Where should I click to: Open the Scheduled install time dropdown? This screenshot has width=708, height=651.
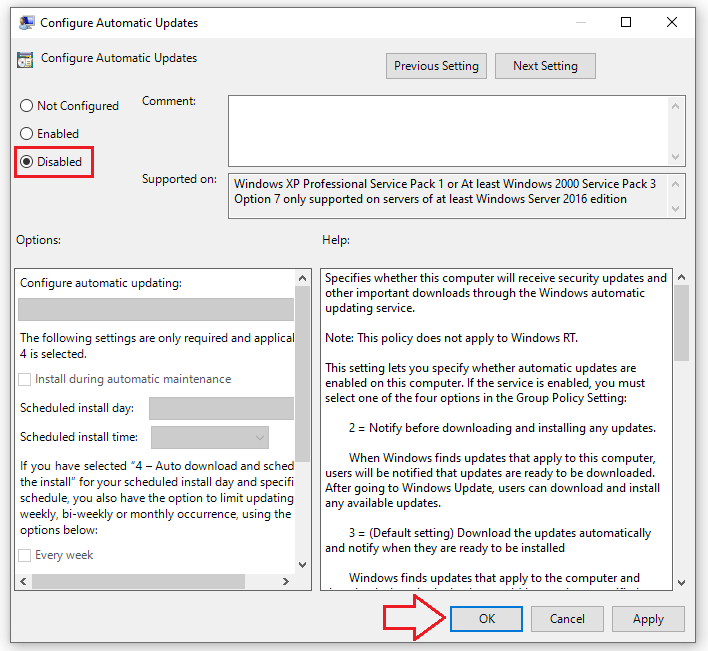tap(210, 437)
